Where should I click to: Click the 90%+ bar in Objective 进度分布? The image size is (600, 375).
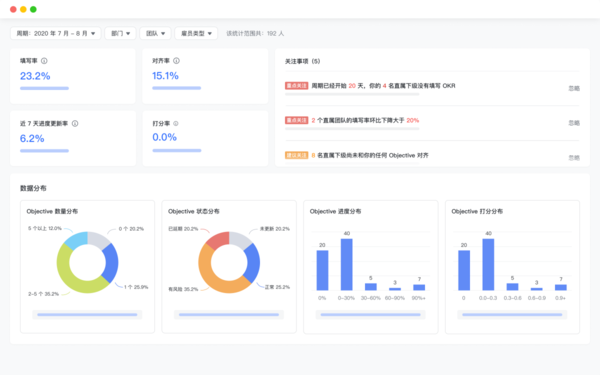pyautogui.click(x=419, y=287)
